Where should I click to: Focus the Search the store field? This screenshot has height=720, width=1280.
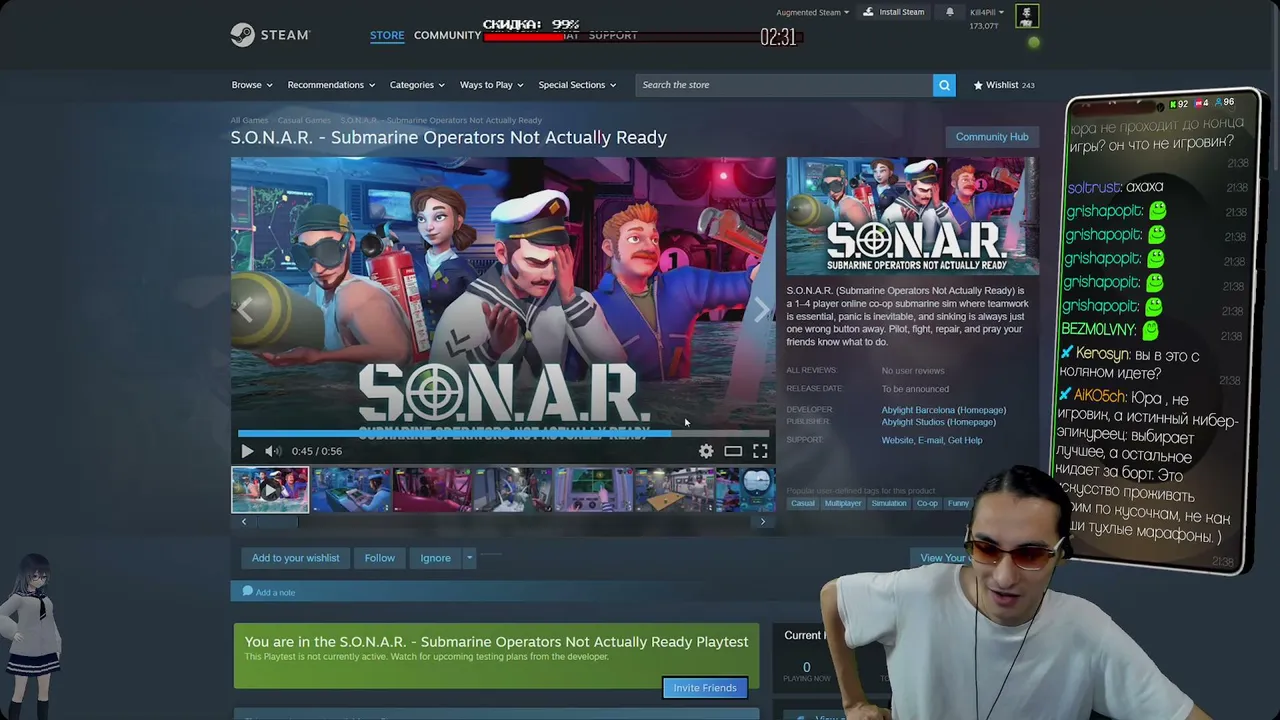pos(784,85)
